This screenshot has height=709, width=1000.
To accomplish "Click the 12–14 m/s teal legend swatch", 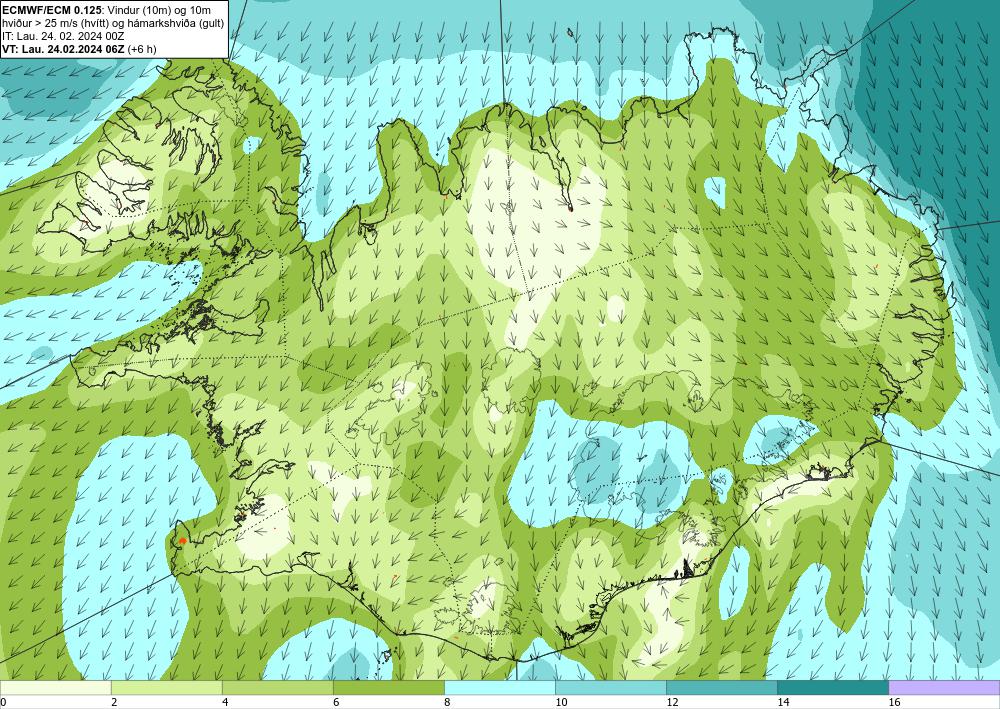I will [722, 688].
